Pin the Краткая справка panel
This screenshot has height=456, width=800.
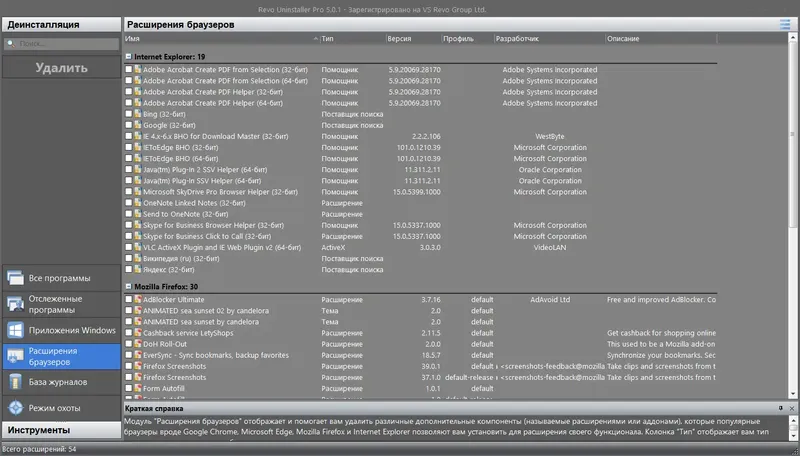point(781,408)
